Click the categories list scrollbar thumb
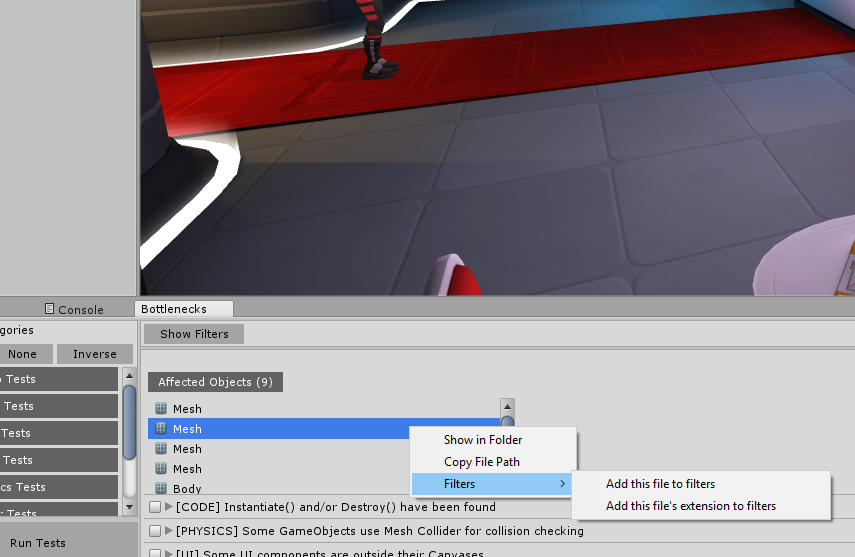The image size is (855, 557). coord(129,420)
